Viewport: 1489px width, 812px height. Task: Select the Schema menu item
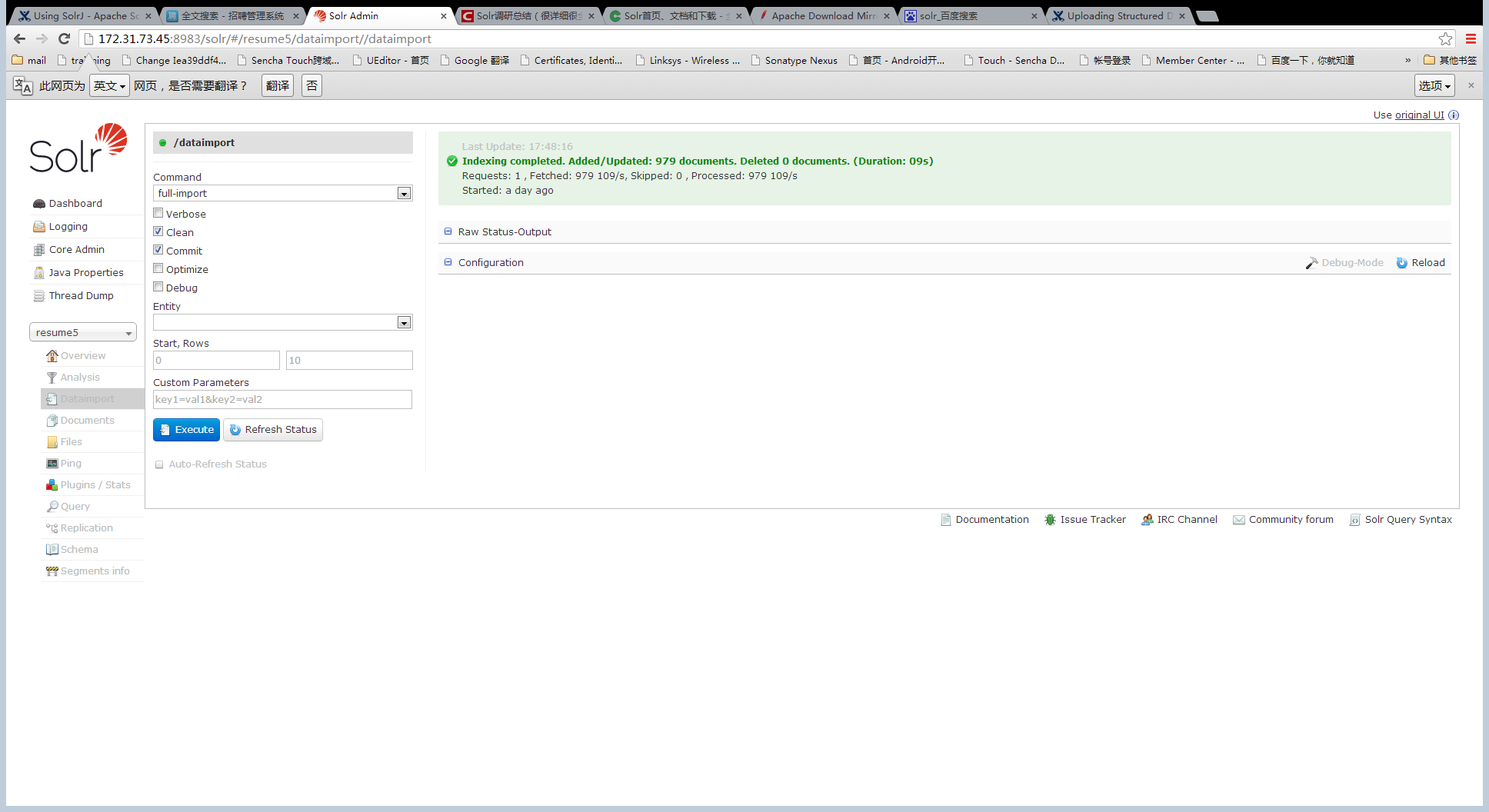point(79,550)
